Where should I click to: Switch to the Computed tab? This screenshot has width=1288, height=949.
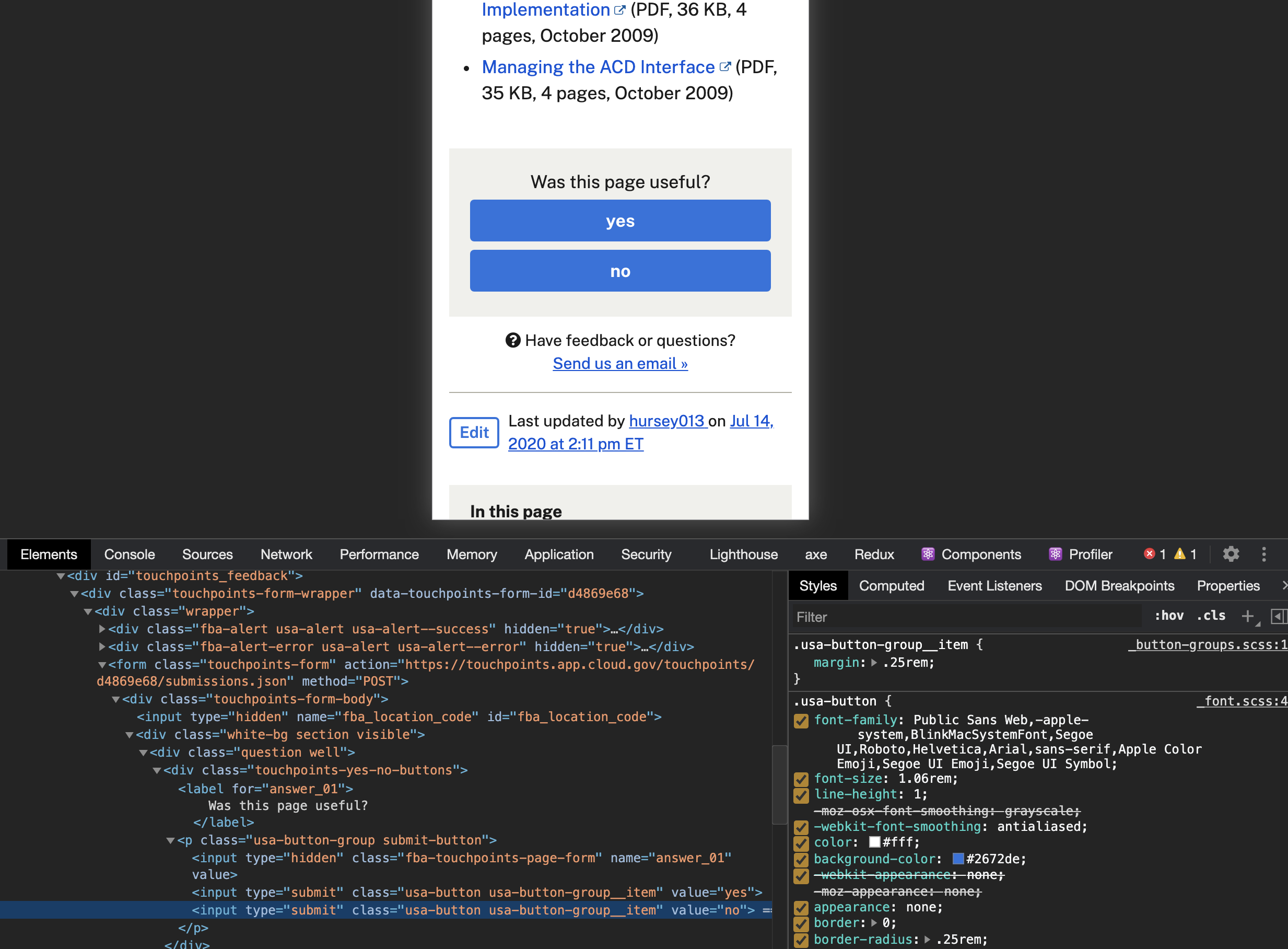click(x=891, y=585)
